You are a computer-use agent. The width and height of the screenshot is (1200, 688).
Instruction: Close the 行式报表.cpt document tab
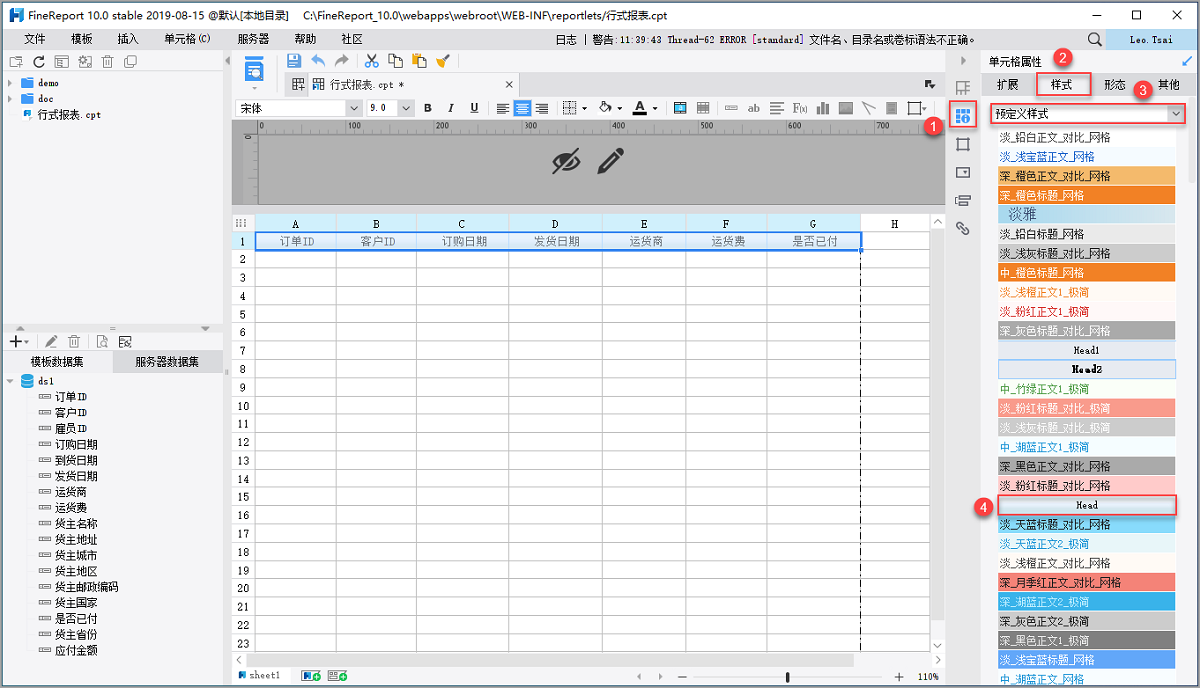tap(509, 84)
